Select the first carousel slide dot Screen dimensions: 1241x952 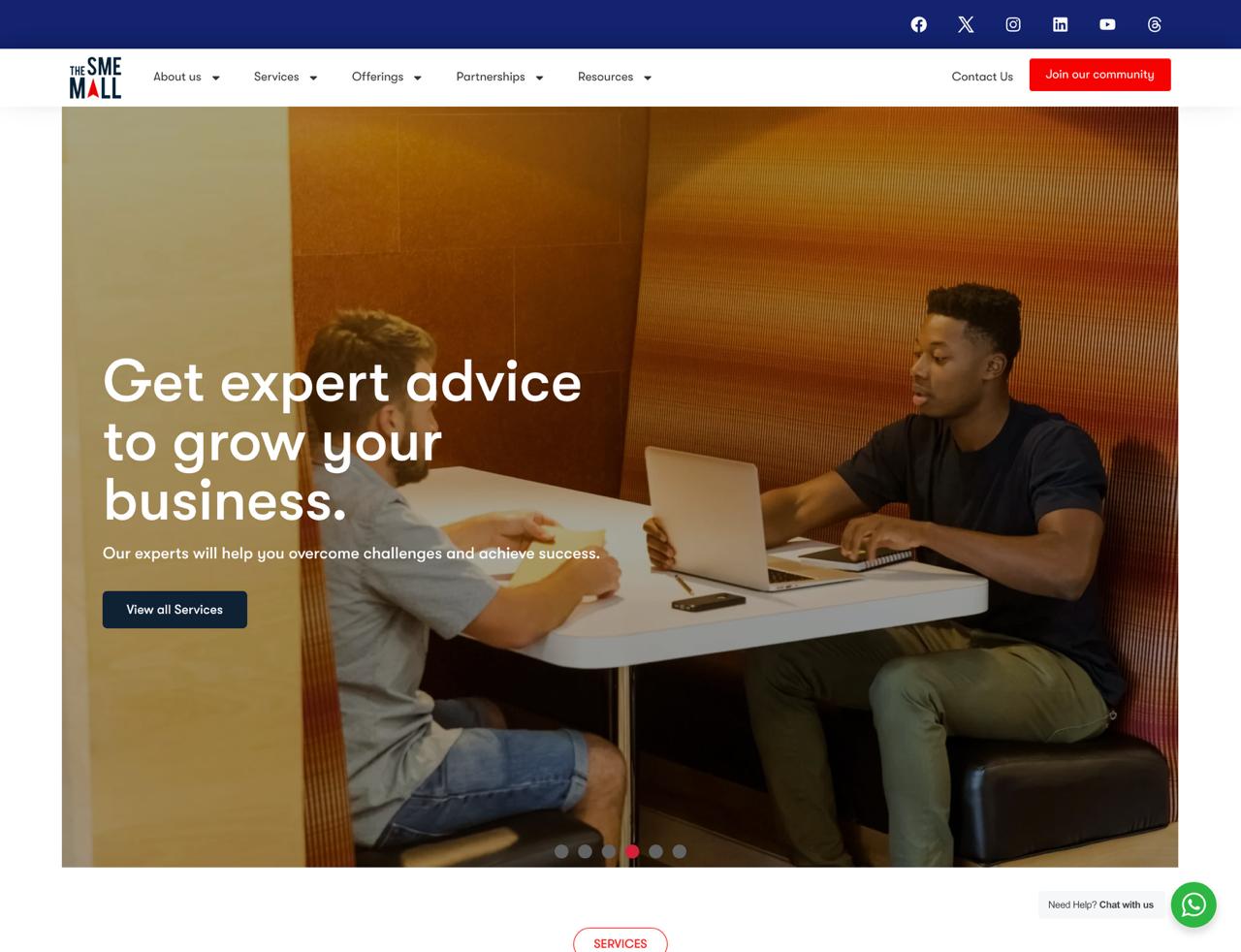[561, 851]
